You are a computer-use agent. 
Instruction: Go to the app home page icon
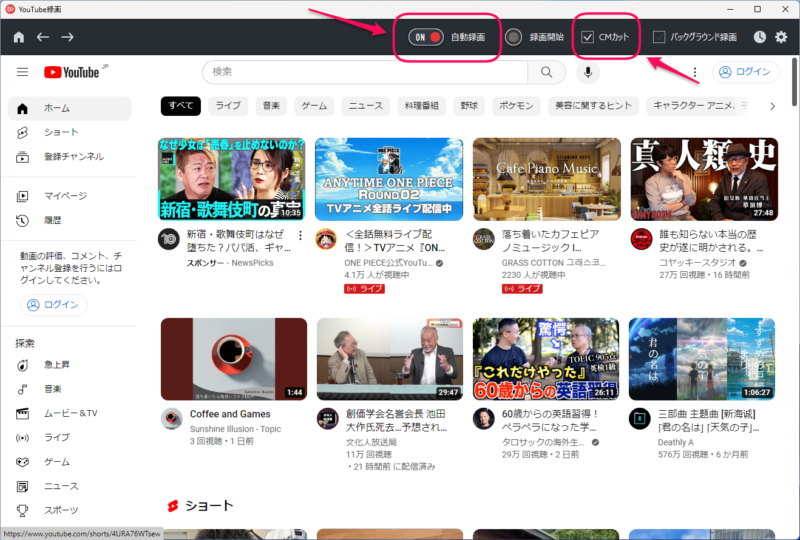19,37
